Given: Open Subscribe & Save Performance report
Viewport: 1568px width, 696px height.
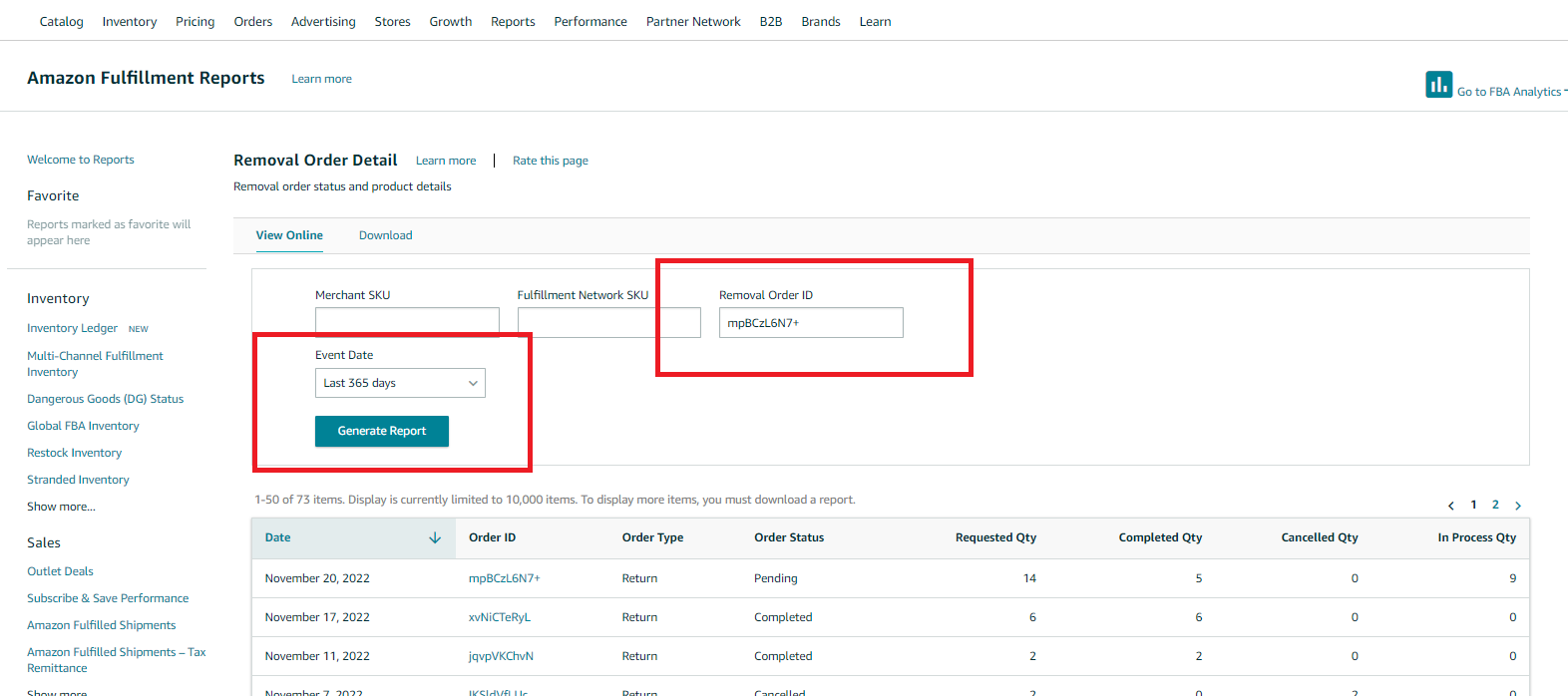Looking at the screenshot, I should [108, 598].
